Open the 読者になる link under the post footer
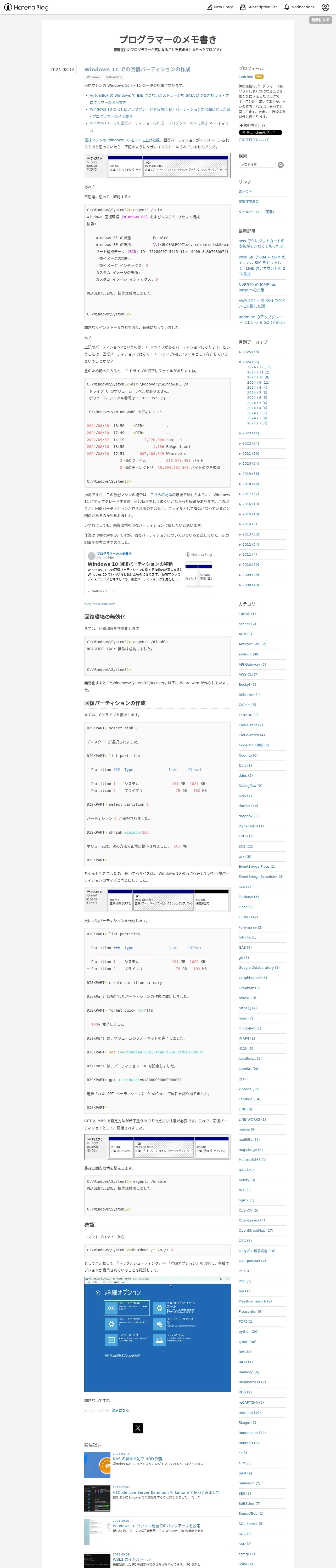336x1568 pixels. [x=120, y=1410]
